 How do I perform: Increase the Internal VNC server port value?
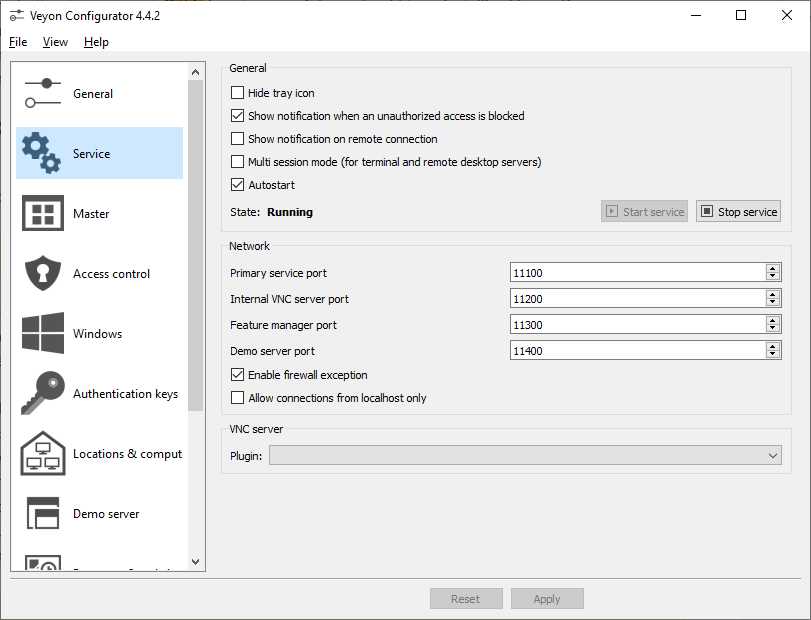(x=773, y=294)
